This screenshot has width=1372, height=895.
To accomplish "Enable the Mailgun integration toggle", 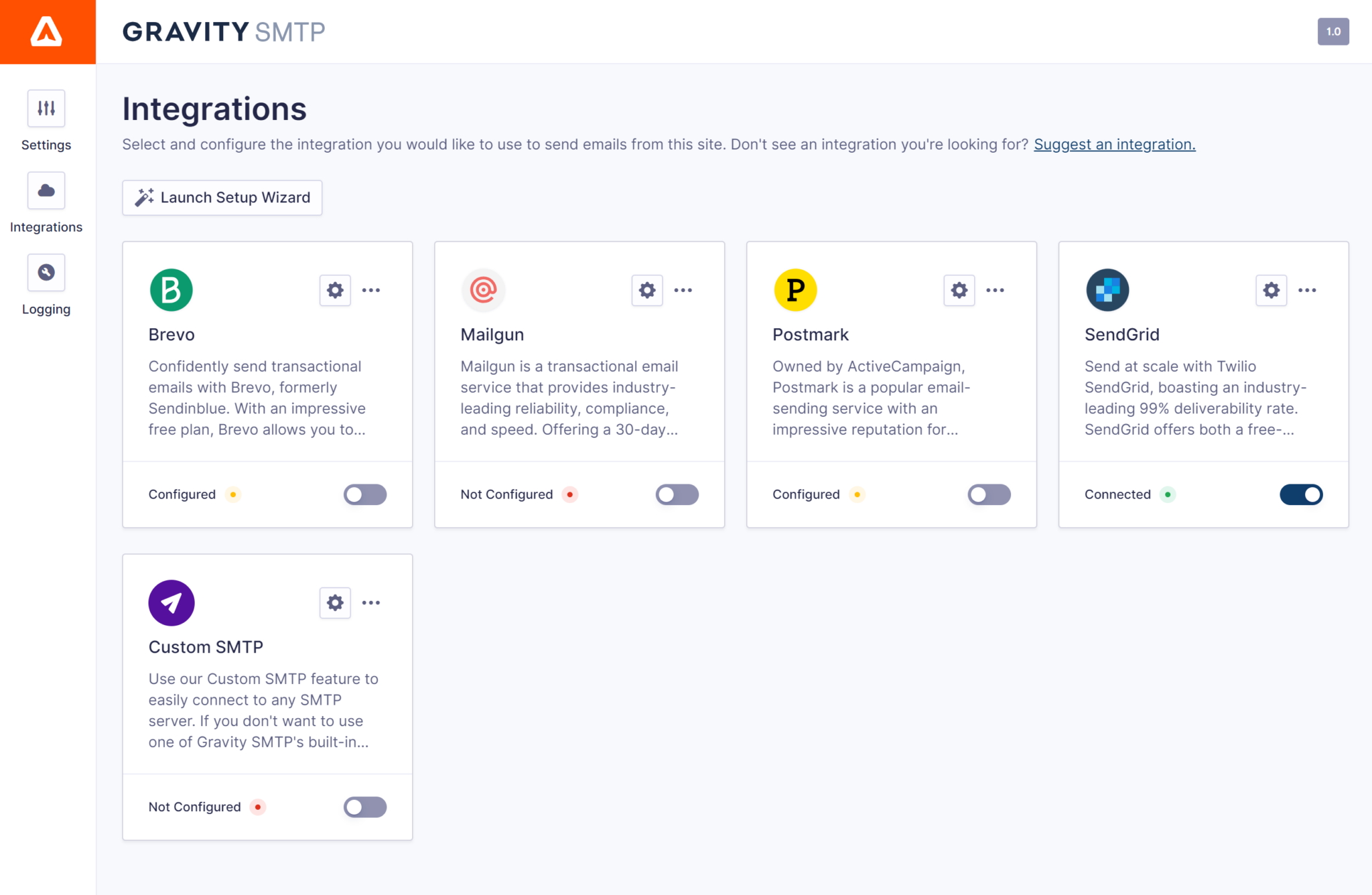I will pos(677,494).
